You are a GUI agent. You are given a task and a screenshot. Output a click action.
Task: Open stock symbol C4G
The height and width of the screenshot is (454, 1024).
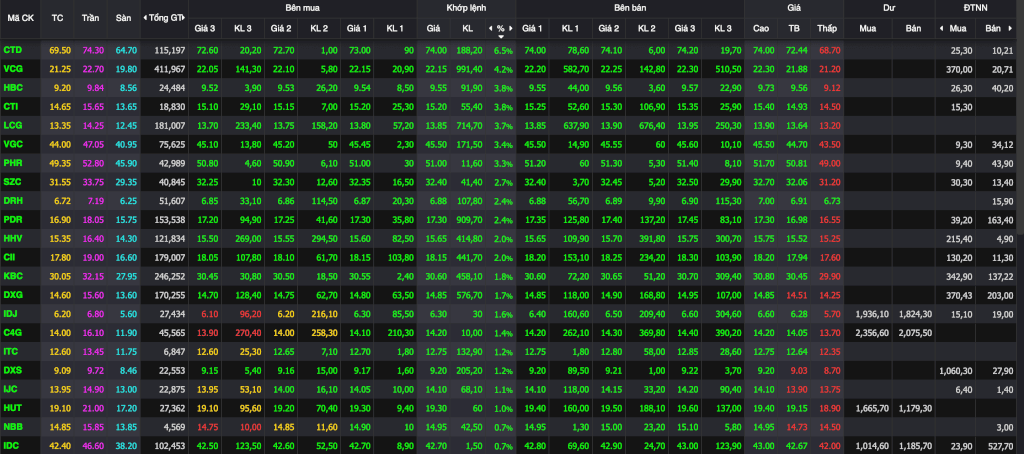tap(12, 332)
